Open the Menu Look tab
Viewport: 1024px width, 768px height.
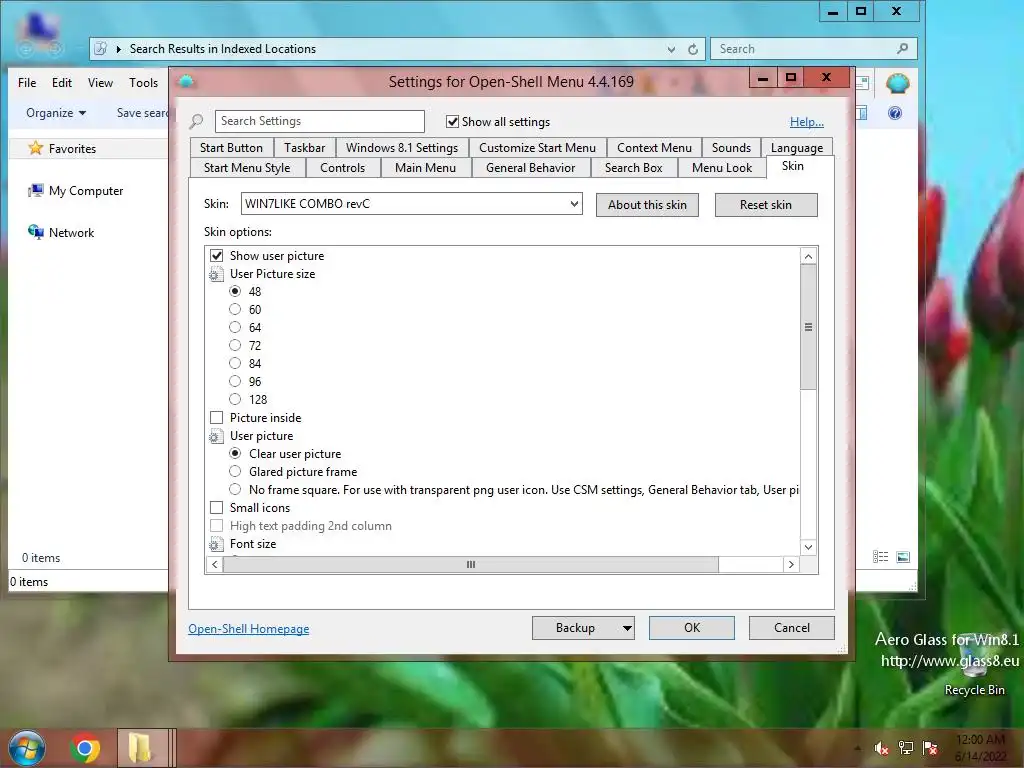pyautogui.click(x=722, y=168)
